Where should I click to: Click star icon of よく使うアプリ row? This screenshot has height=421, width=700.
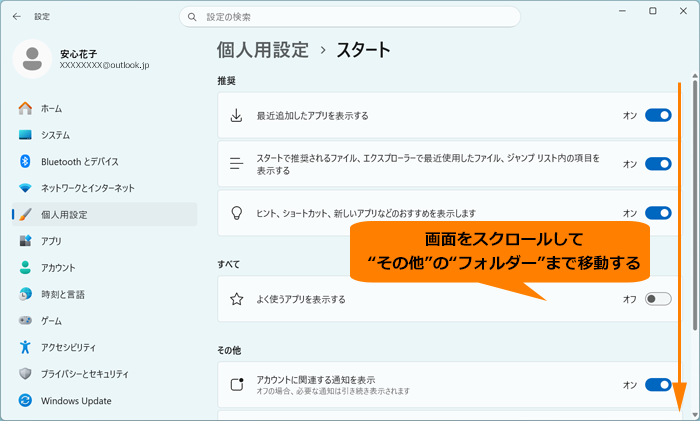click(x=236, y=299)
